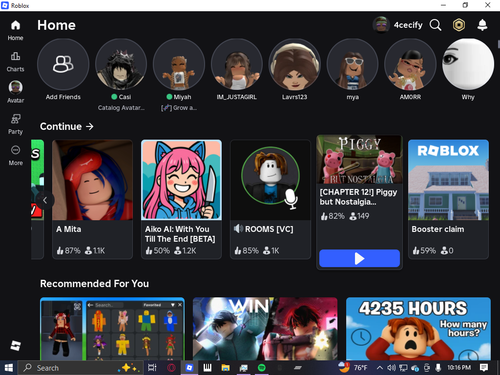Click the Home page title

(56, 25)
